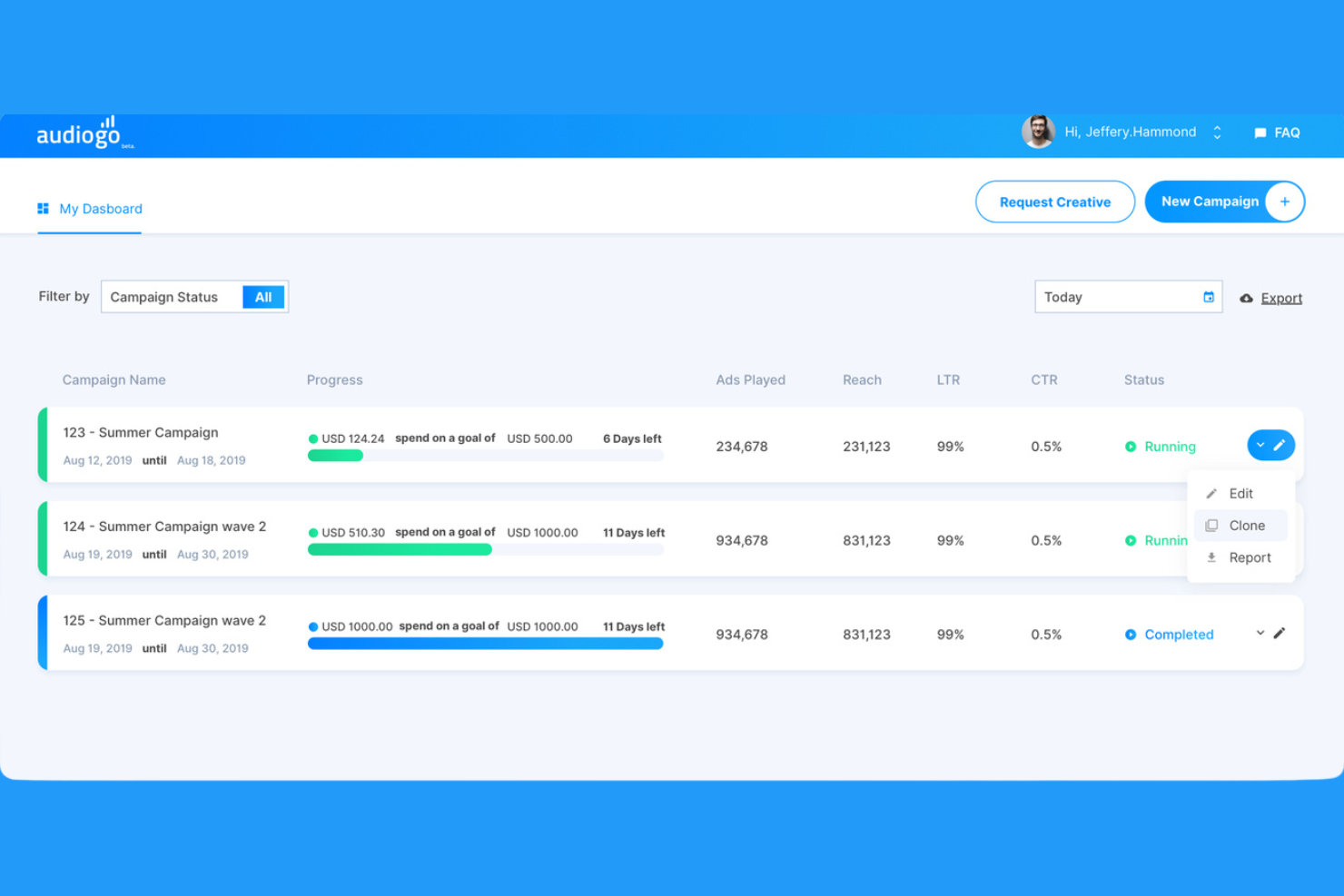Sort by Campaign Name column header
The height and width of the screenshot is (896, 1344).
point(114,379)
